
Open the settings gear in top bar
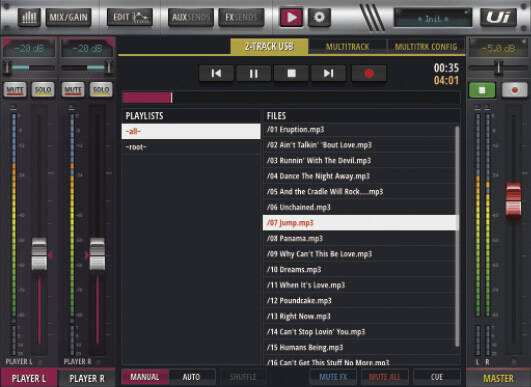click(x=319, y=17)
